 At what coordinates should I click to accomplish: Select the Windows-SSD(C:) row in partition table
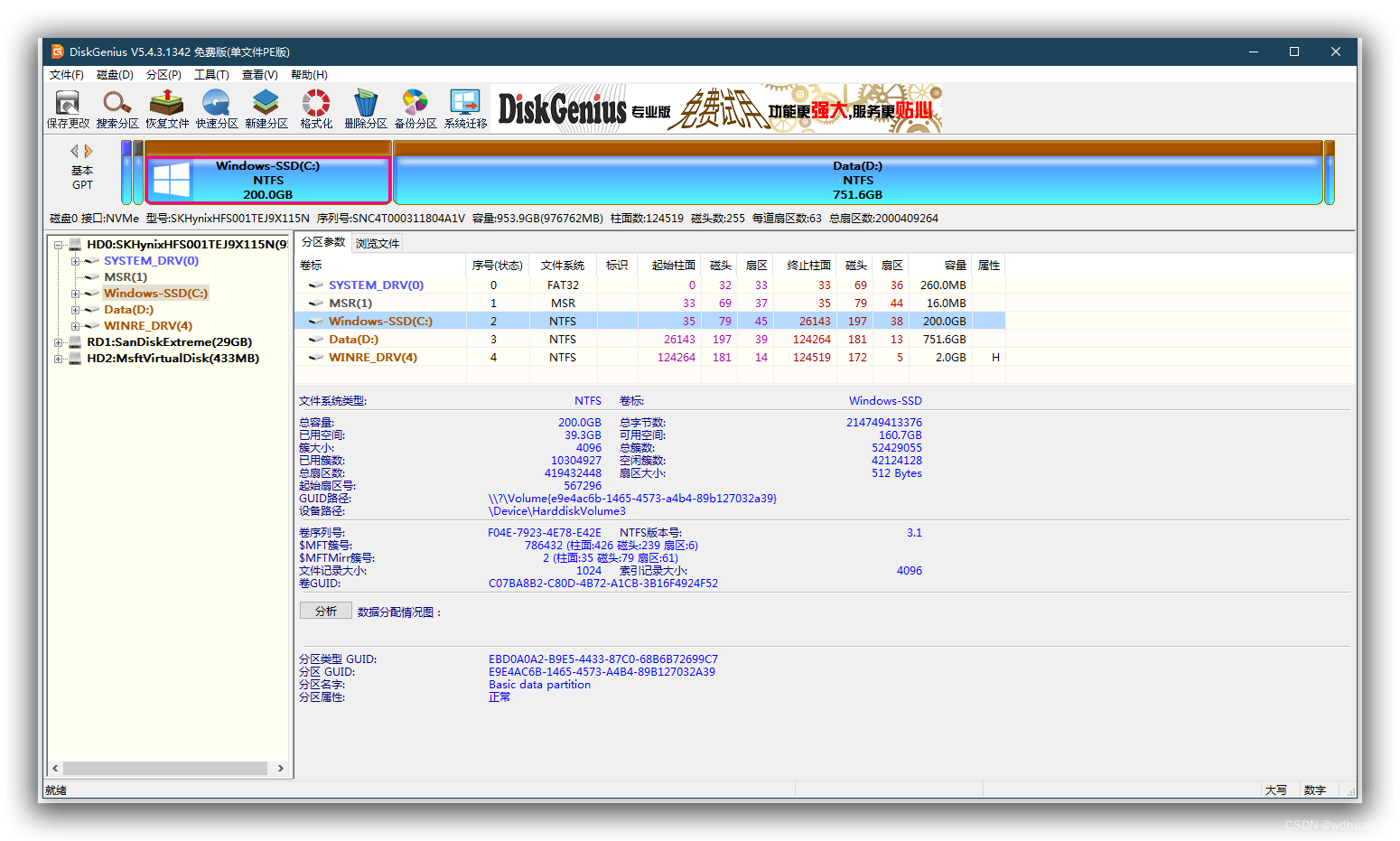tap(649, 321)
